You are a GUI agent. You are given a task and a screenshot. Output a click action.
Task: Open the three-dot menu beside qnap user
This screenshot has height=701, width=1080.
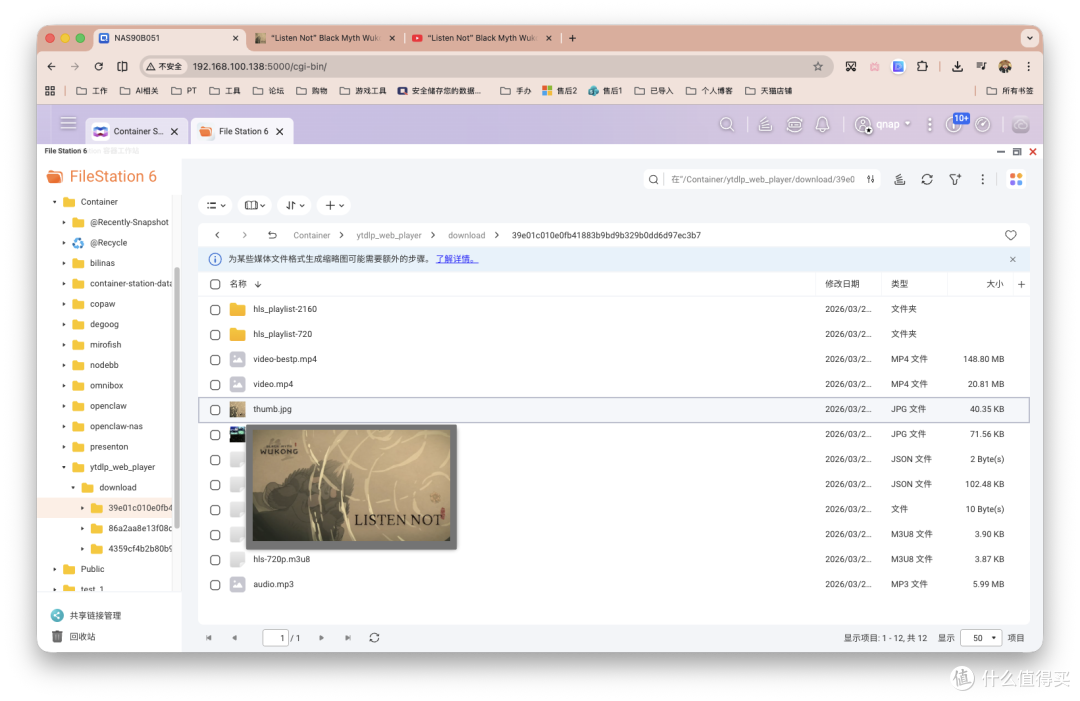pos(930,125)
